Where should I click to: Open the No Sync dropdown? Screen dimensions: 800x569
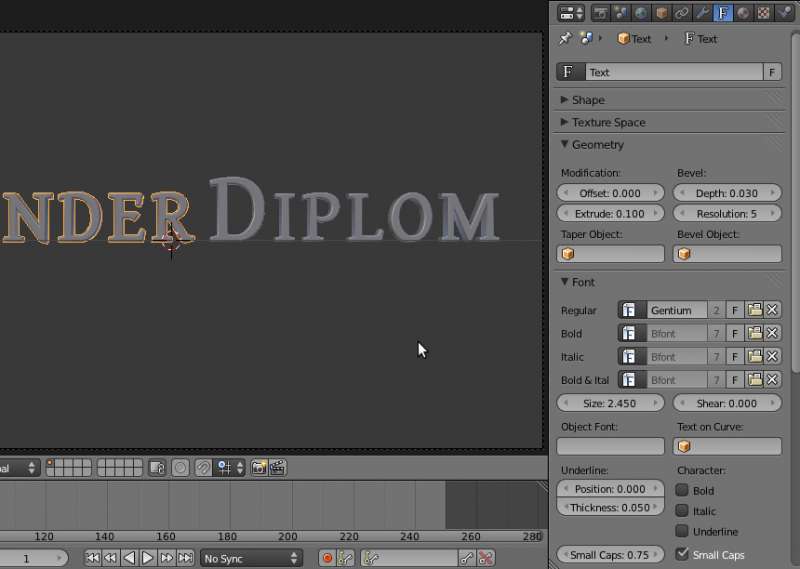click(252, 558)
